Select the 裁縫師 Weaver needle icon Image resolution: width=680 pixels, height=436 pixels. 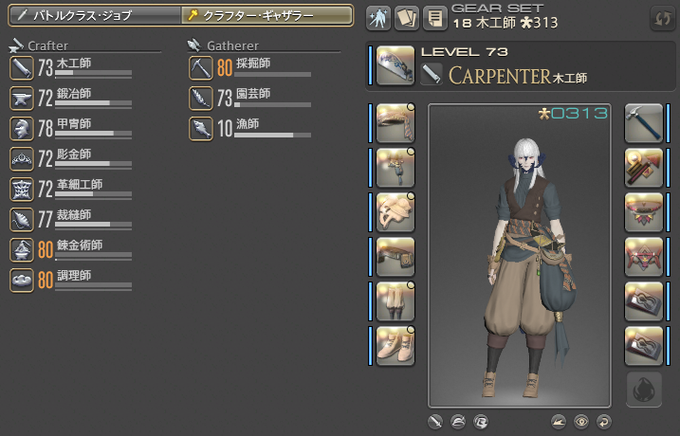pos(22,220)
